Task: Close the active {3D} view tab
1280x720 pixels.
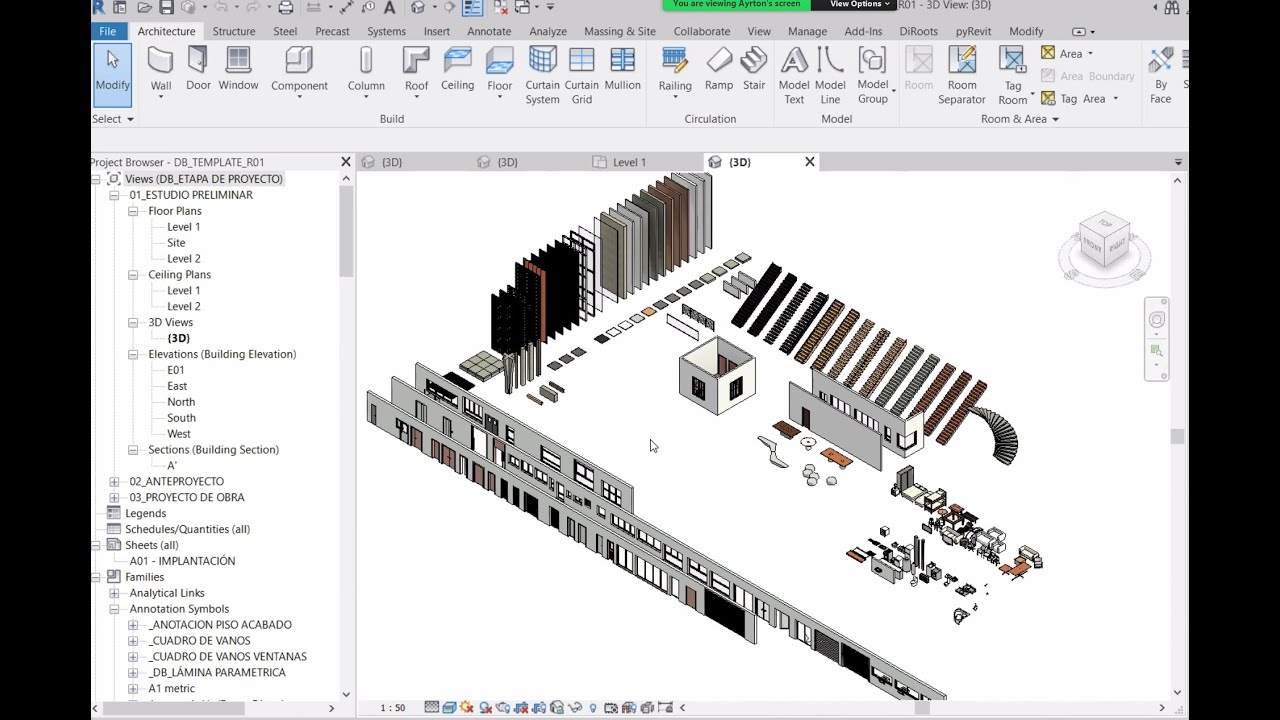Action: click(810, 162)
